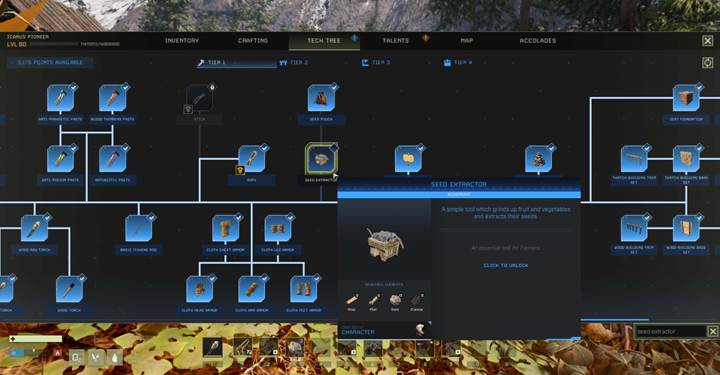Switch to the Crafting tab
The width and height of the screenshot is (720, 375).
pos(253,41)
